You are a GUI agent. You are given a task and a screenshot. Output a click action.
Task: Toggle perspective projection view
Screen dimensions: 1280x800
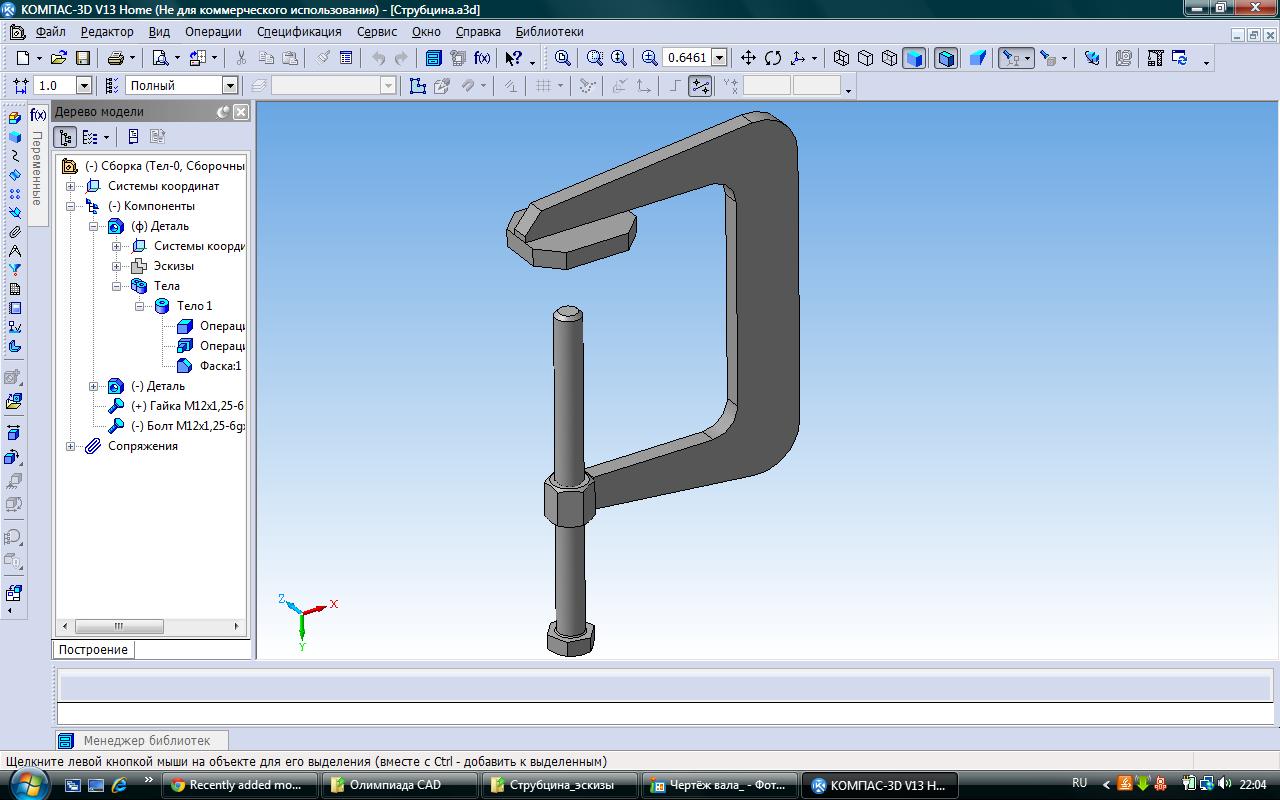pyautogui.click(x=978, y=58)
